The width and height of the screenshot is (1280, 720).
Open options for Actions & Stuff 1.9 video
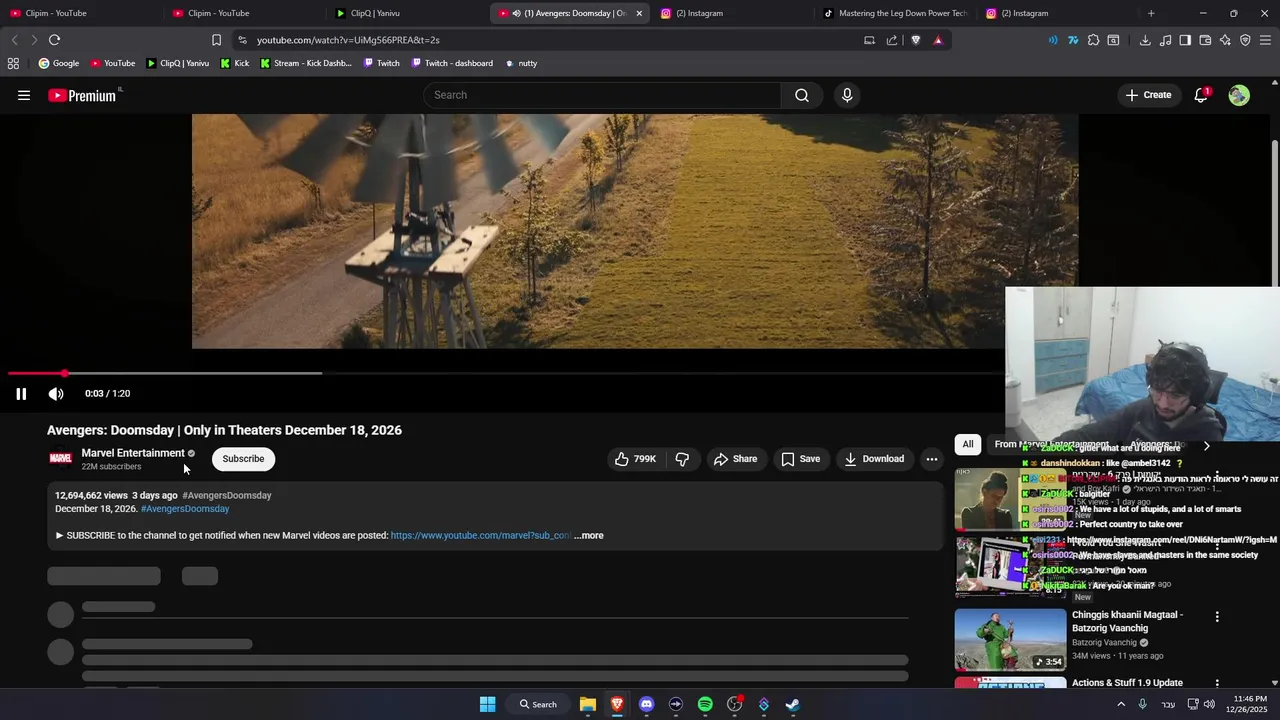pos(1217,684)
